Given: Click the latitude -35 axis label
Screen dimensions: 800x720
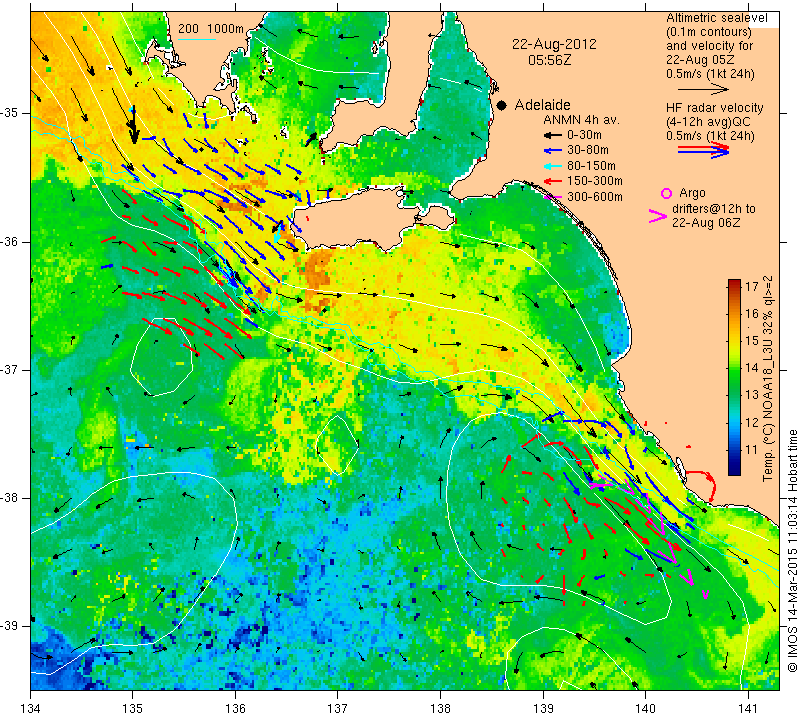Looking at the screenshot, I should (x=10, y=113).
